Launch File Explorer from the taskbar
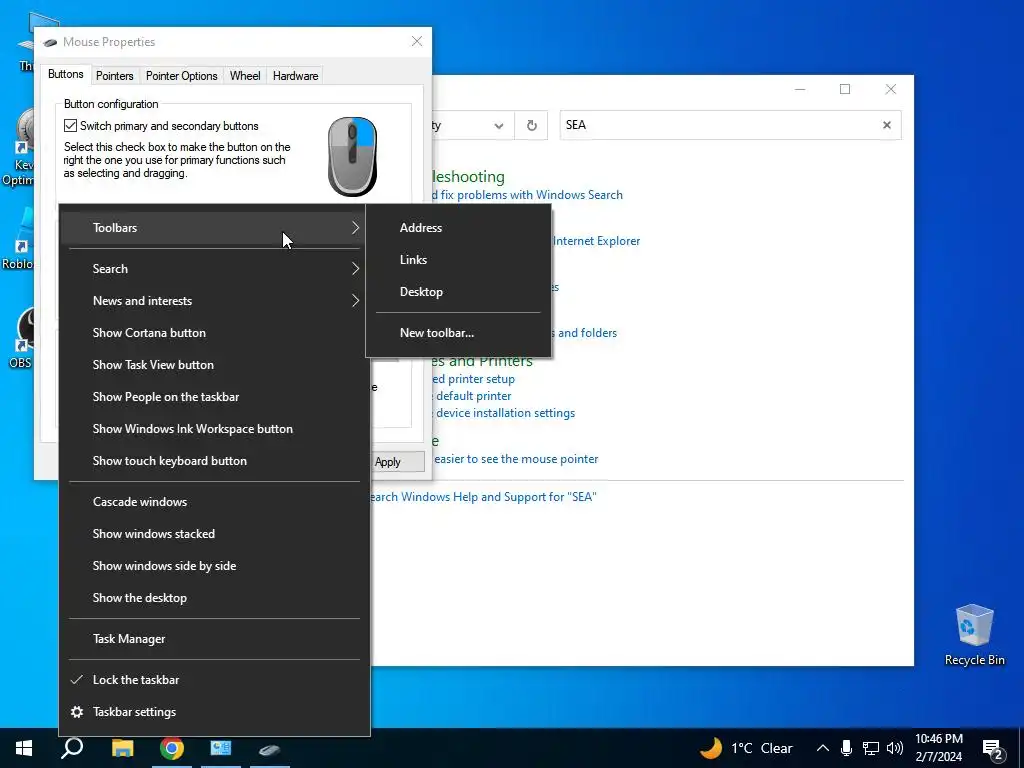 click(x=122, y=748)
